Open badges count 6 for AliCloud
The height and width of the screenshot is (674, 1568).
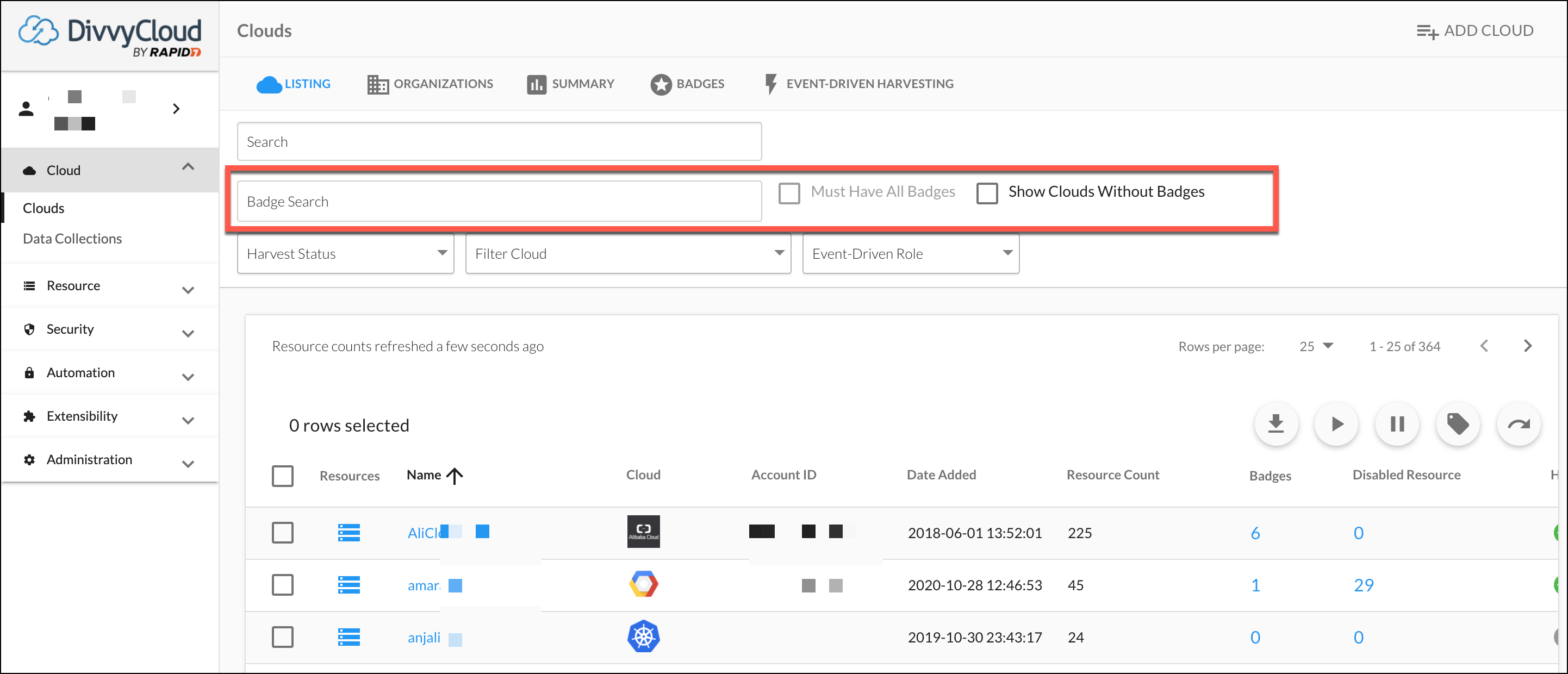tap(1255, 533)
